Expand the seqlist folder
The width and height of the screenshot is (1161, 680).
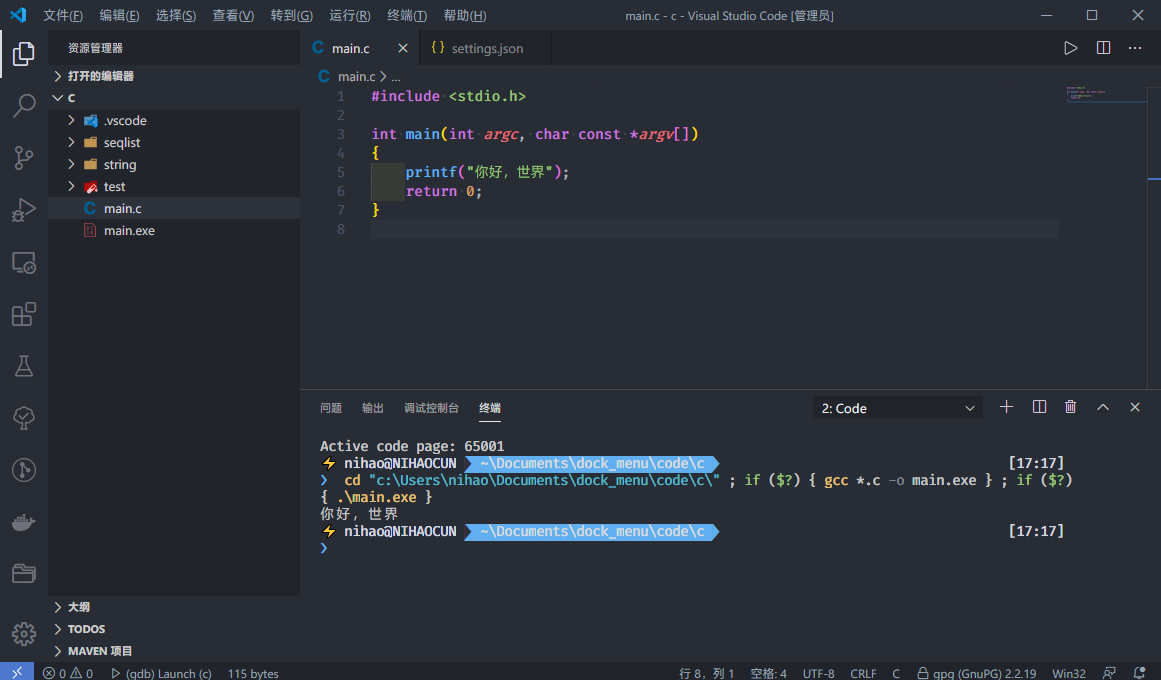click(121, 143)
